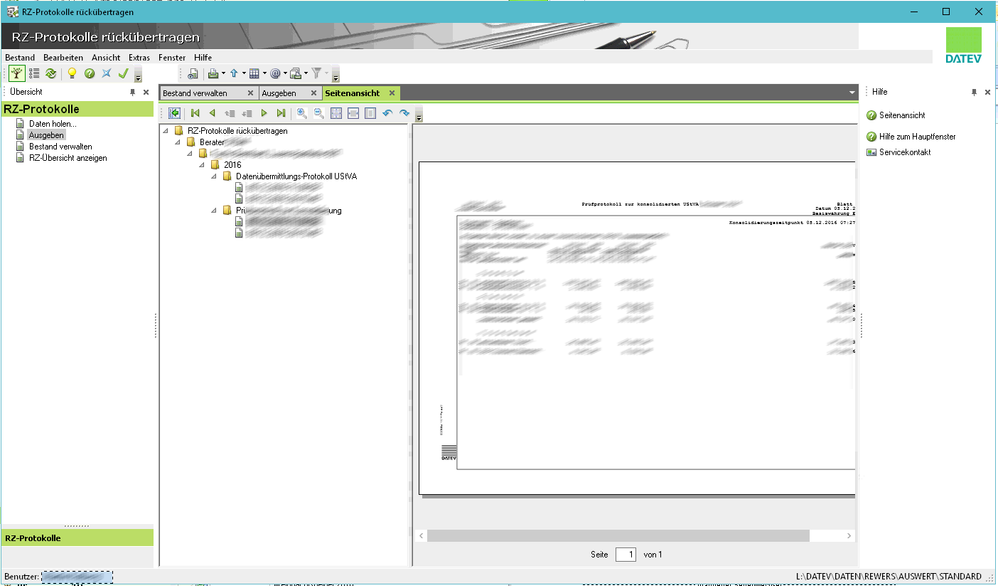This screenshot has width=998, height=586.
Task: Rotate page left with blue arrow
Action: [x=388, y=114]
